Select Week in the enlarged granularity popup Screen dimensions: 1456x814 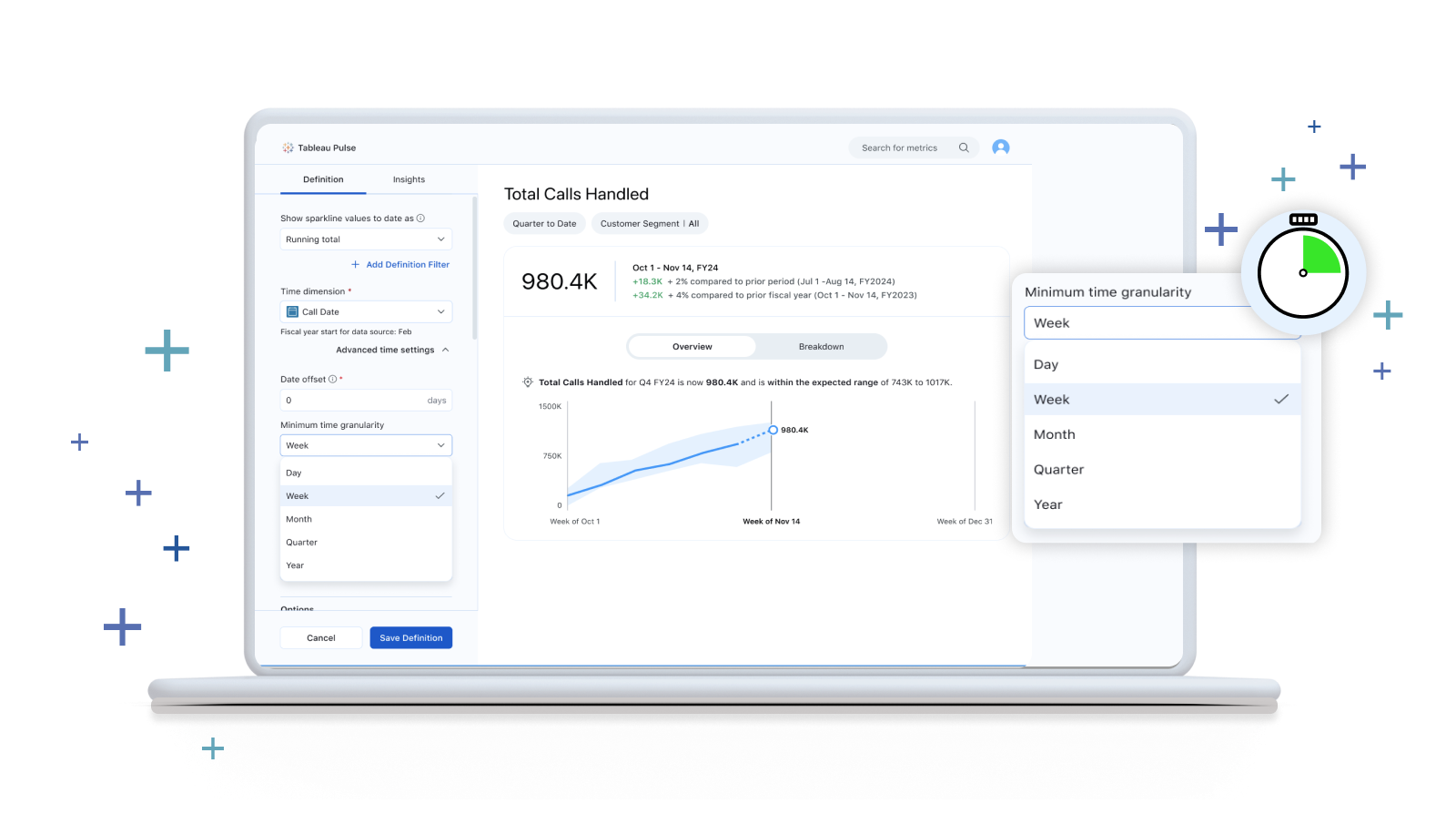(x=1162, y=400)
